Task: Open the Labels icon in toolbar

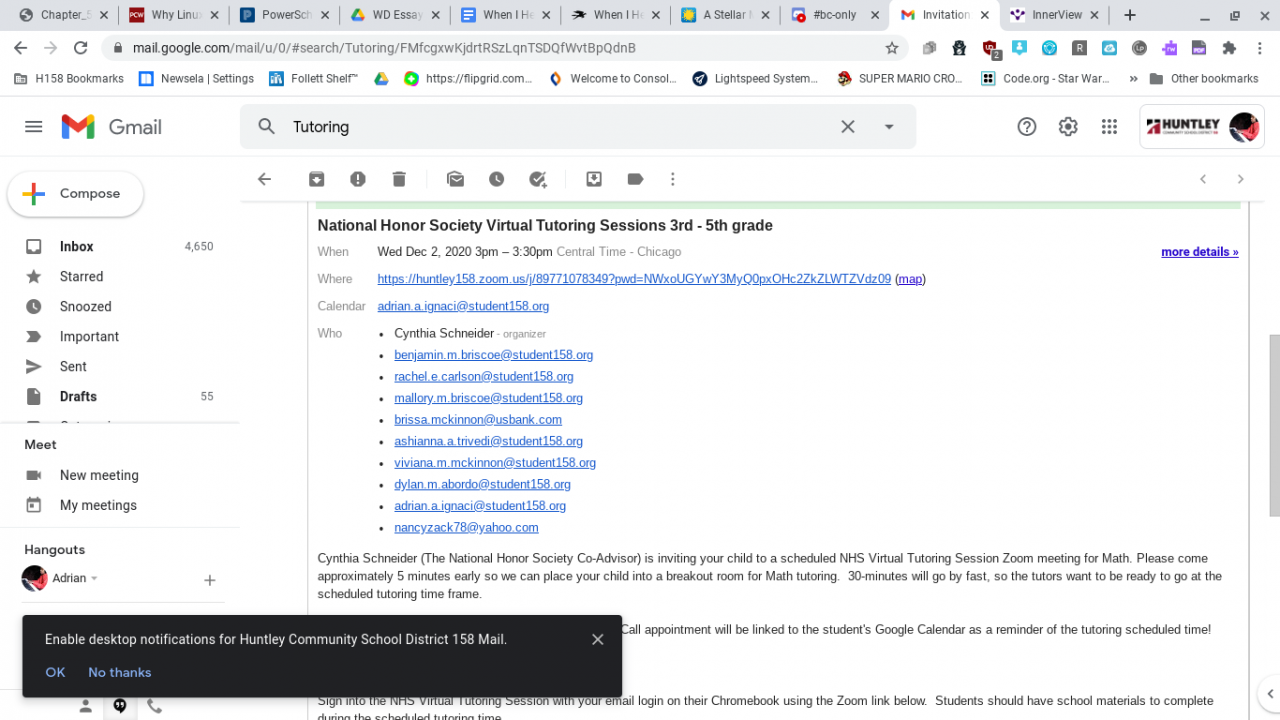Action: pyautogui.click(x=635, y=179)
